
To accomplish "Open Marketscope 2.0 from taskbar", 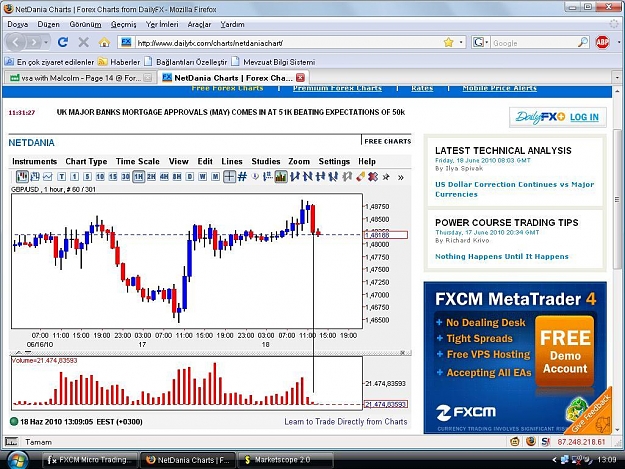I will (x=285, y=460).
